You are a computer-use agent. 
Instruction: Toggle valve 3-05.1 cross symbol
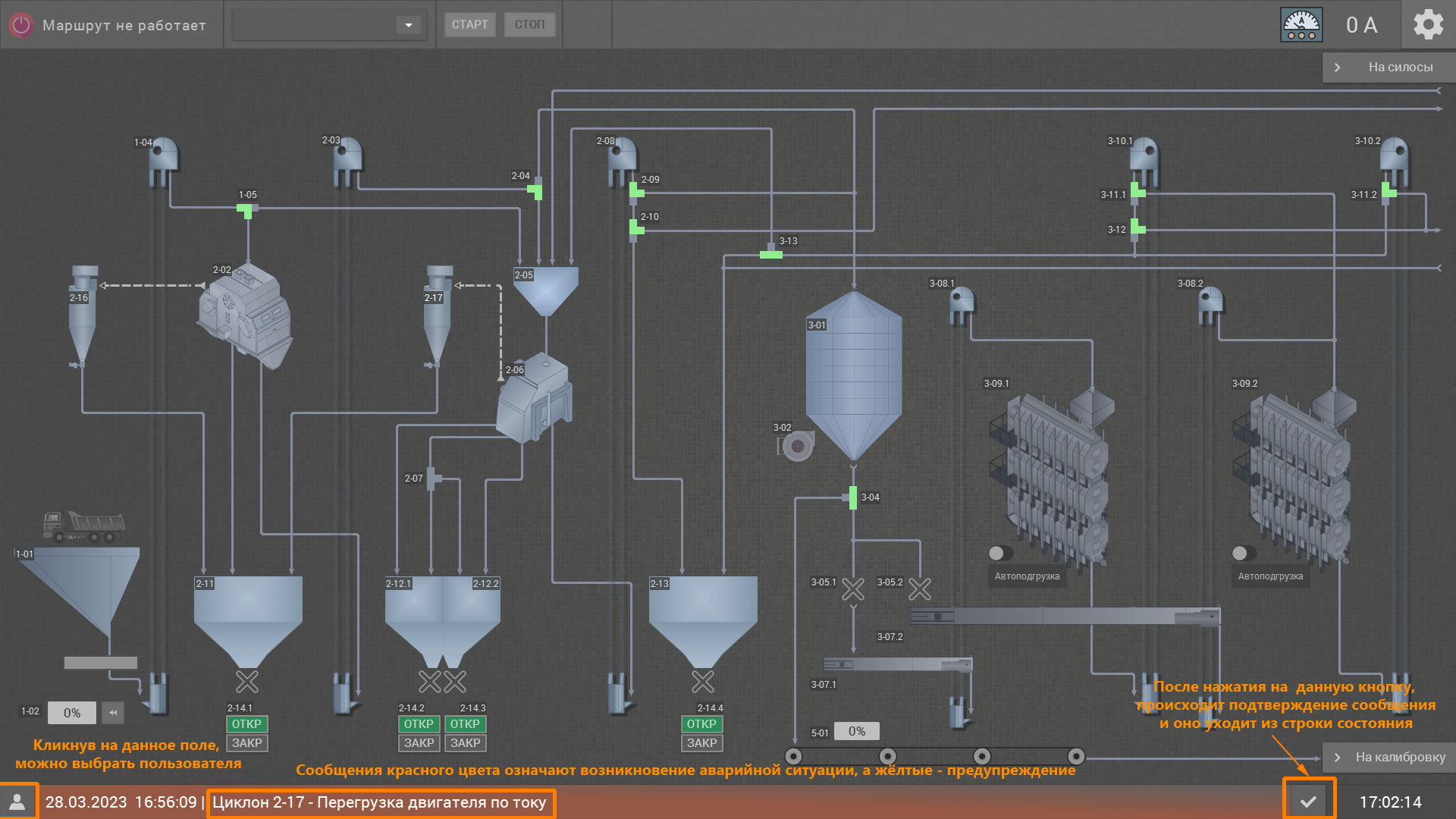[853, 589]
